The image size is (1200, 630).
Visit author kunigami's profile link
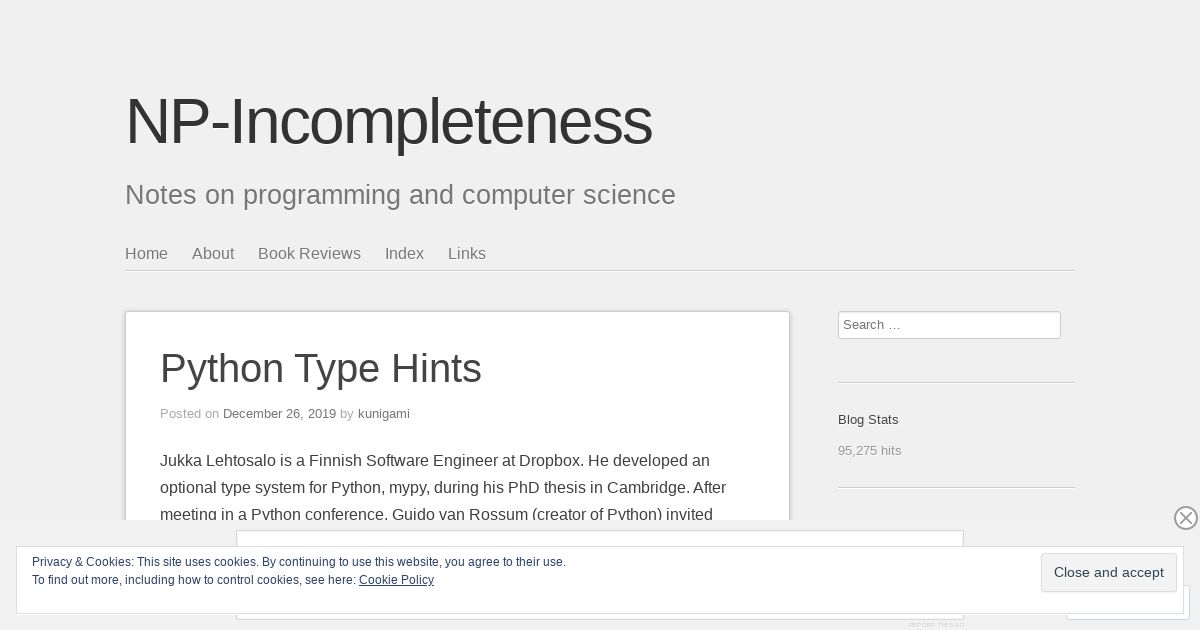point(384,414)
